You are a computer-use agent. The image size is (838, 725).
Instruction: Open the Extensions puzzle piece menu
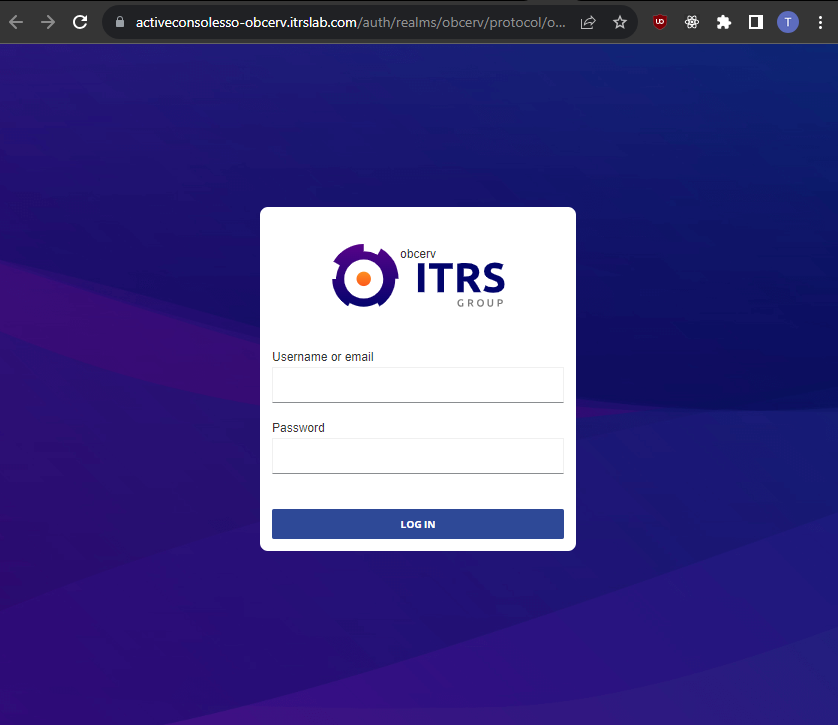pos(724,22)
